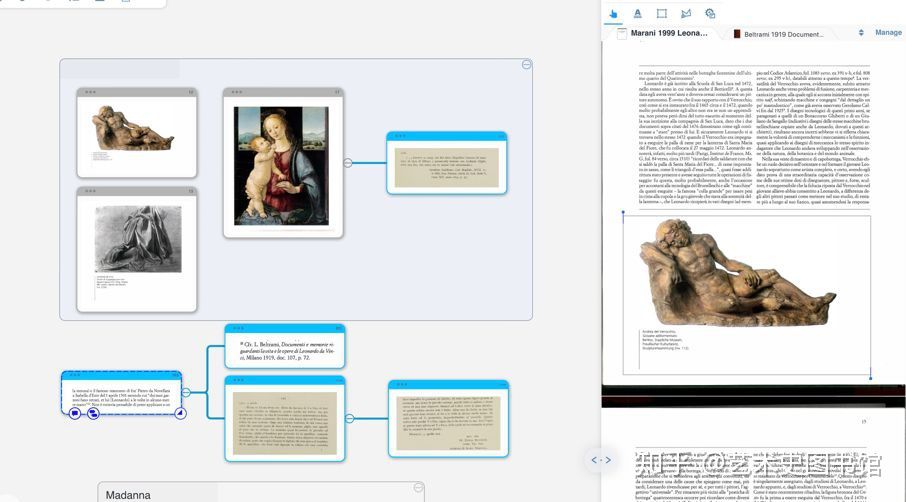Click the Manage link
The height and width of the screenshot is (502, 906).
pos(888,32)
